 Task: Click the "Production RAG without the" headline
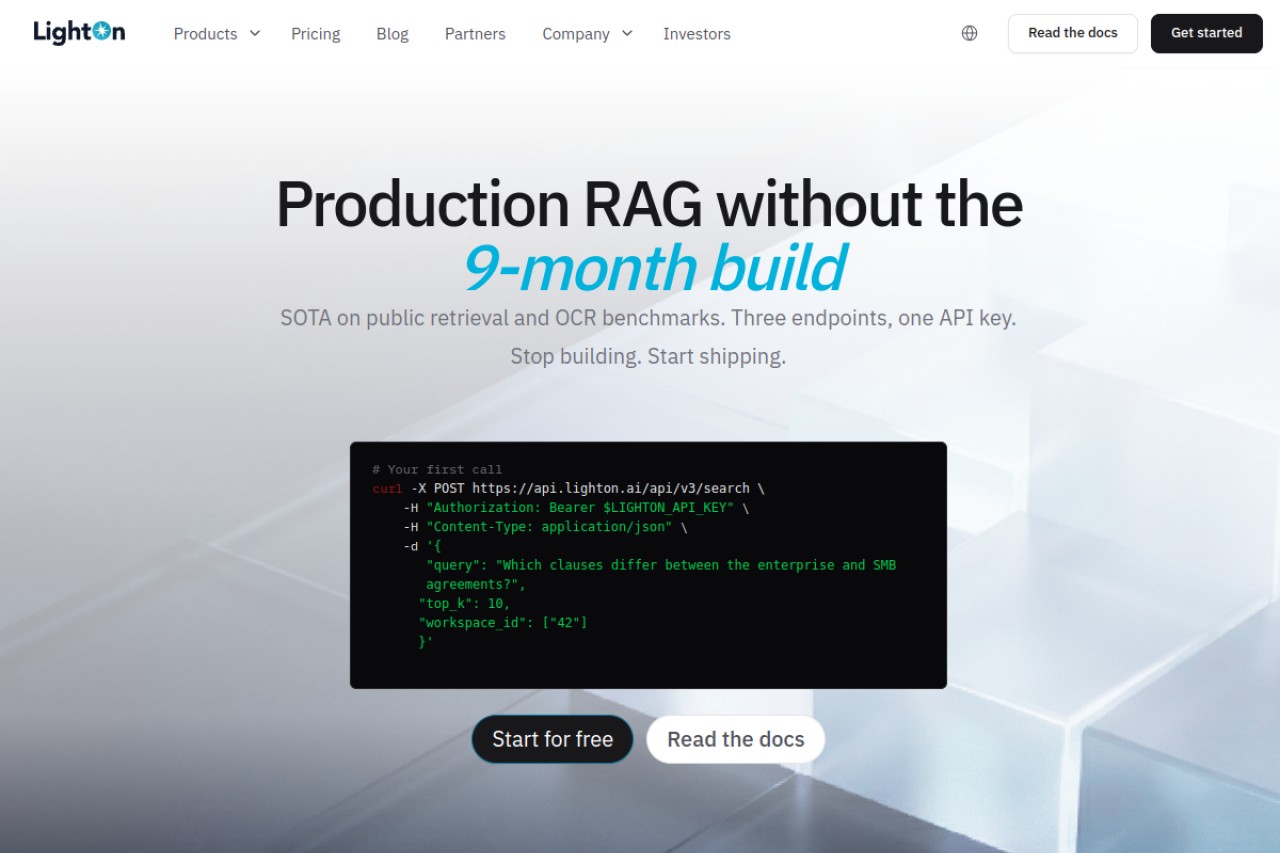coord(649,203)
